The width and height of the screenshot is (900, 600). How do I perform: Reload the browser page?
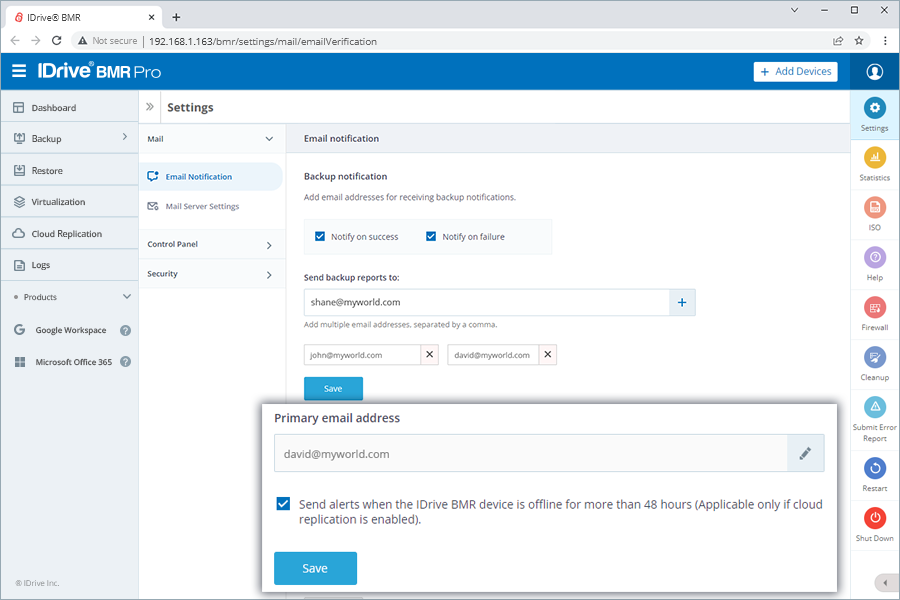(56, 41)
